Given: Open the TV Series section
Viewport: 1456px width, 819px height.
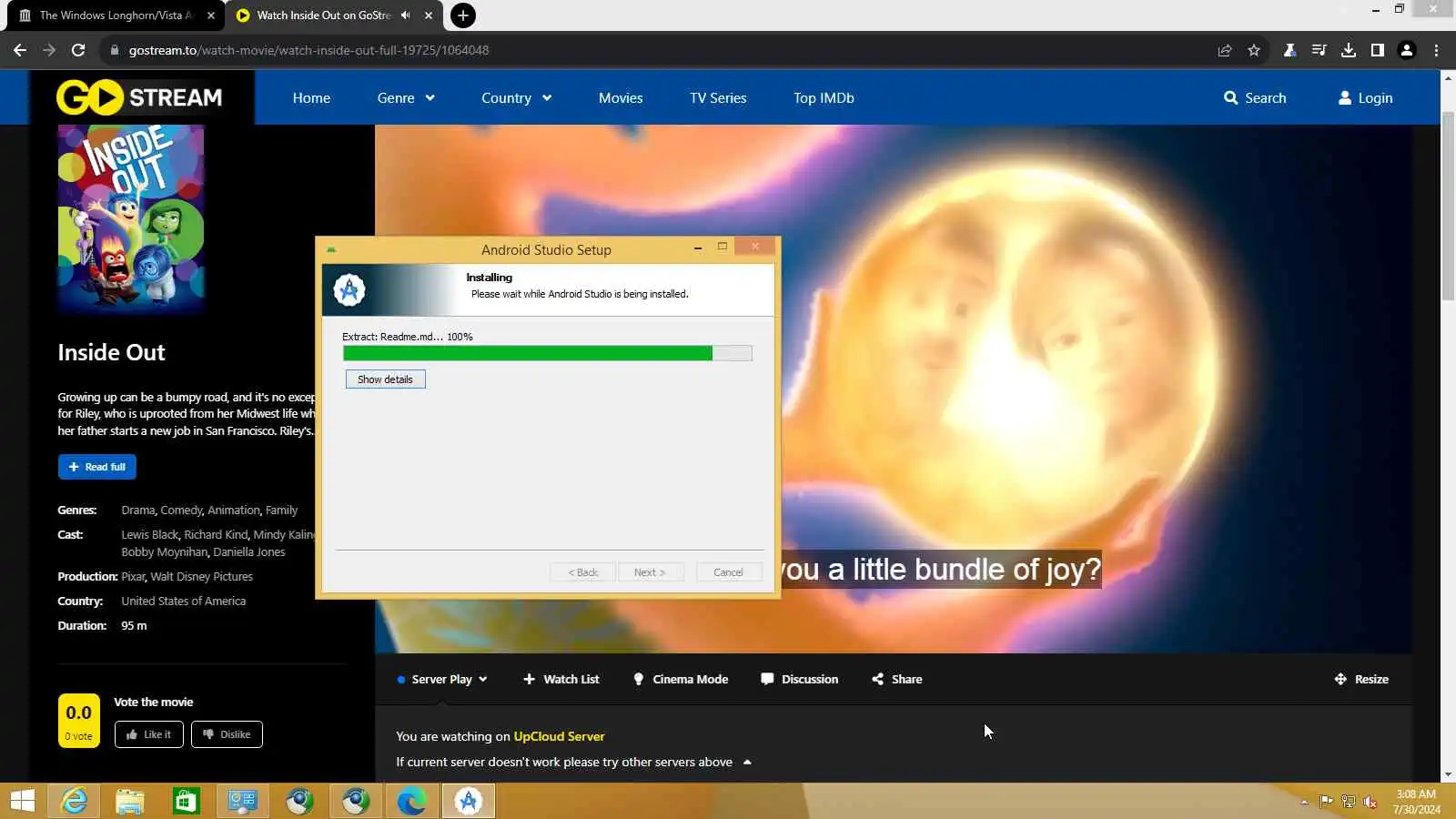Looking at the screenshot, I should [x=718, y=98].
